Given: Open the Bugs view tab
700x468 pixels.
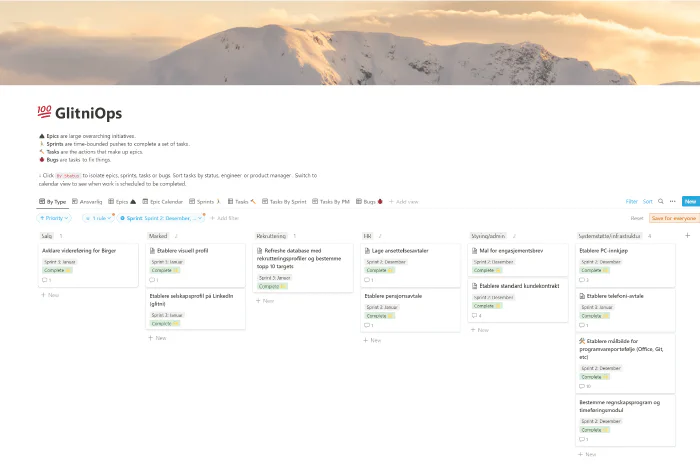Looking at the screenshot, I should tap(372, 201).
